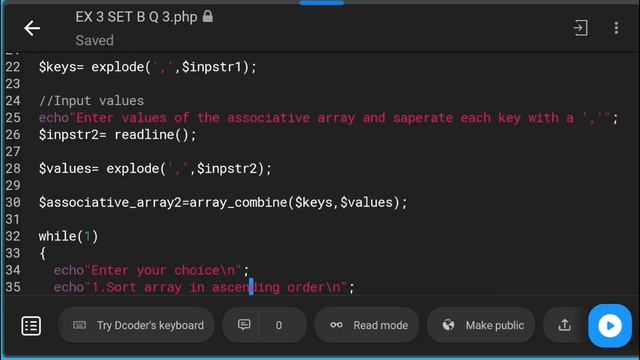Click the //Input values comment
The image size is (640, 360).
(91, 101)
